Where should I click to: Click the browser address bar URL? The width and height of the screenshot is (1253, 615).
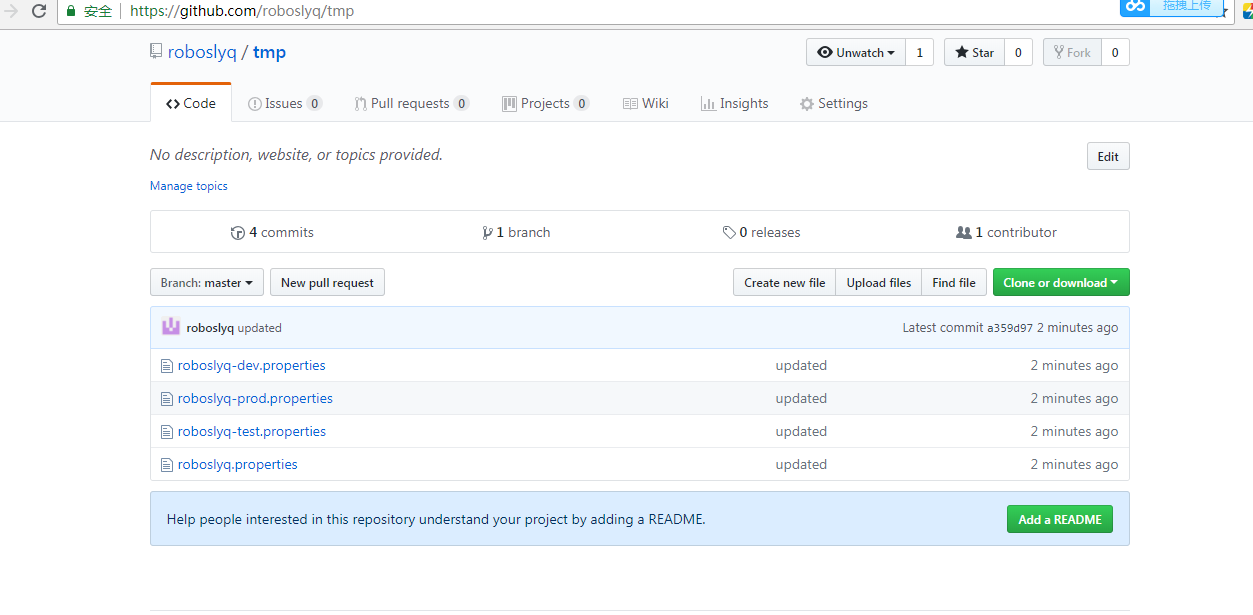coord(242,12)
